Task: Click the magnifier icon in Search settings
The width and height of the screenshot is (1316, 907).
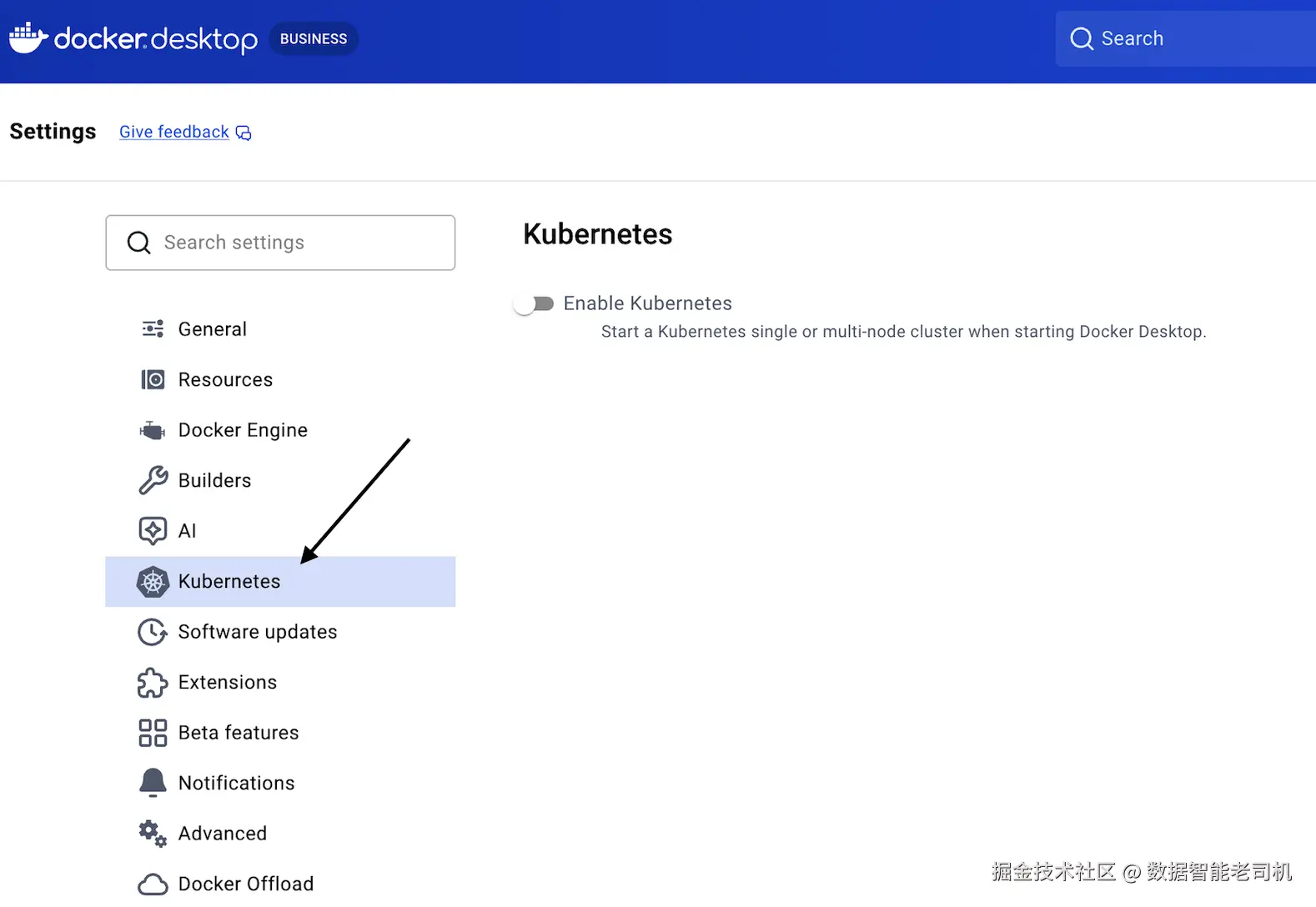Action: (139, 243)
